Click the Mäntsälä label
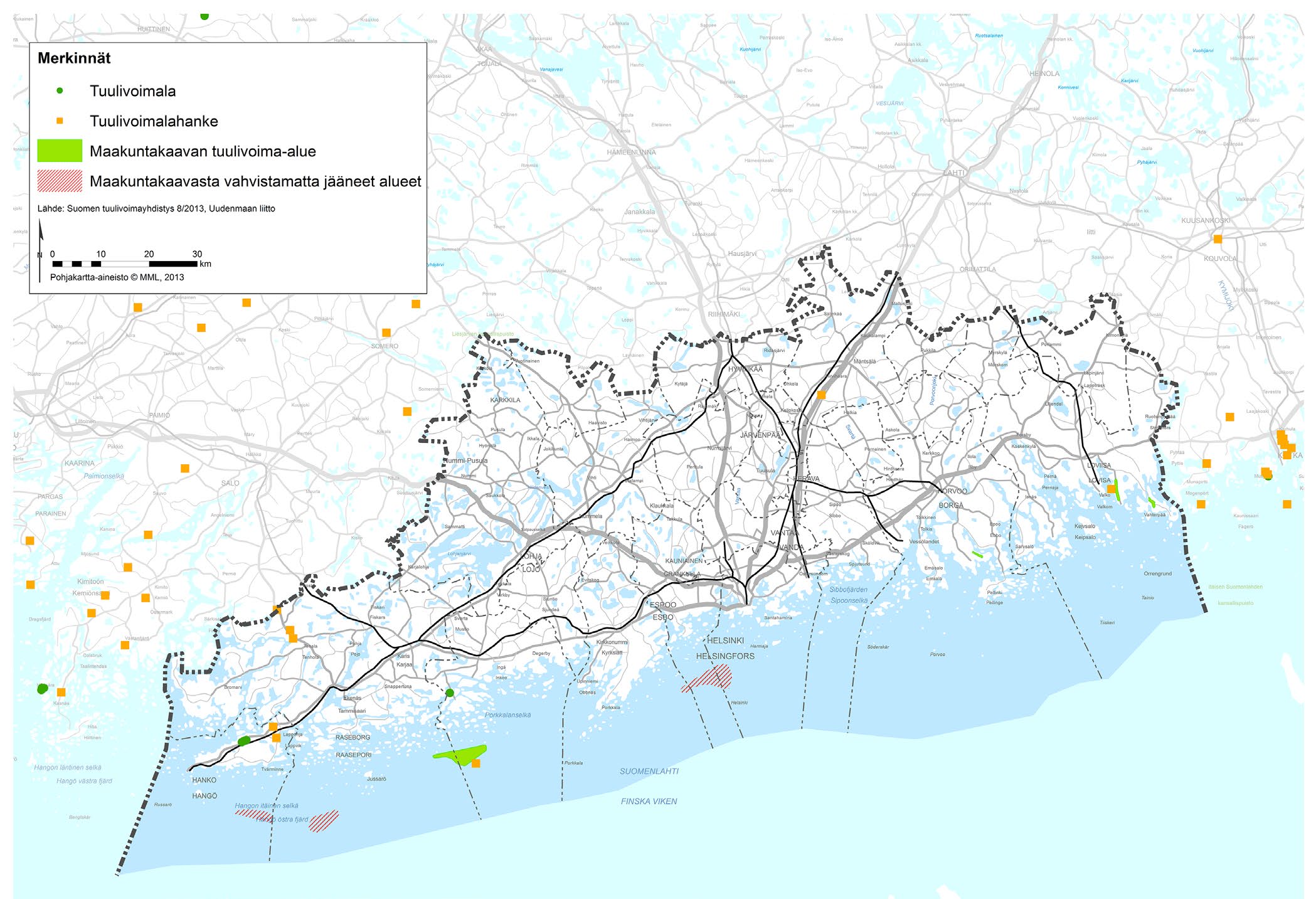1316x899 pixels. pos(864,361)
